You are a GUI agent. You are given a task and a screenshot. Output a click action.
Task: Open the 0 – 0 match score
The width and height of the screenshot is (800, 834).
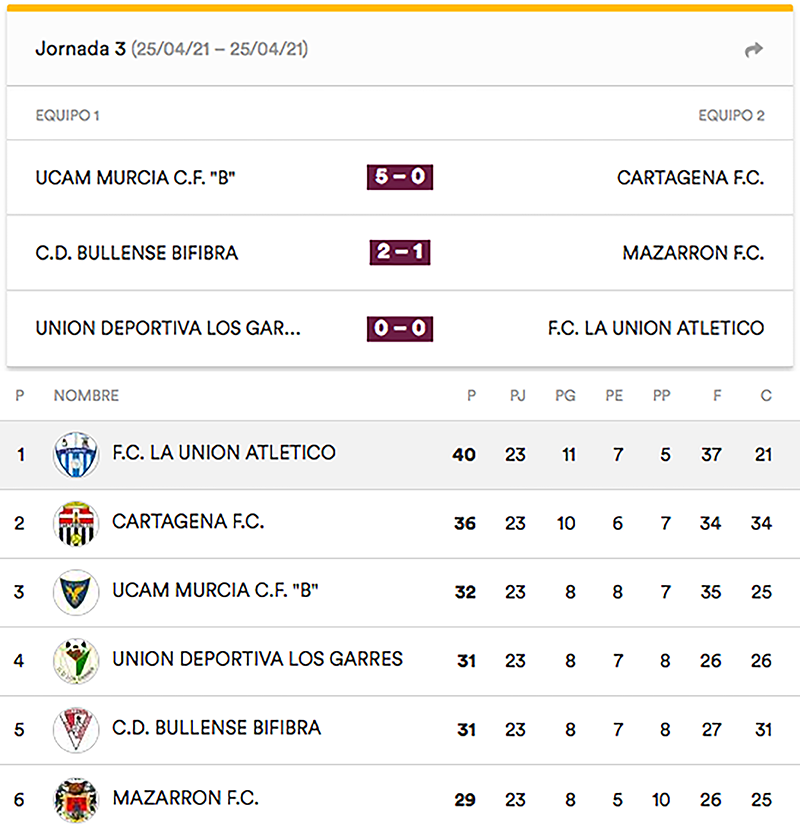400,328
